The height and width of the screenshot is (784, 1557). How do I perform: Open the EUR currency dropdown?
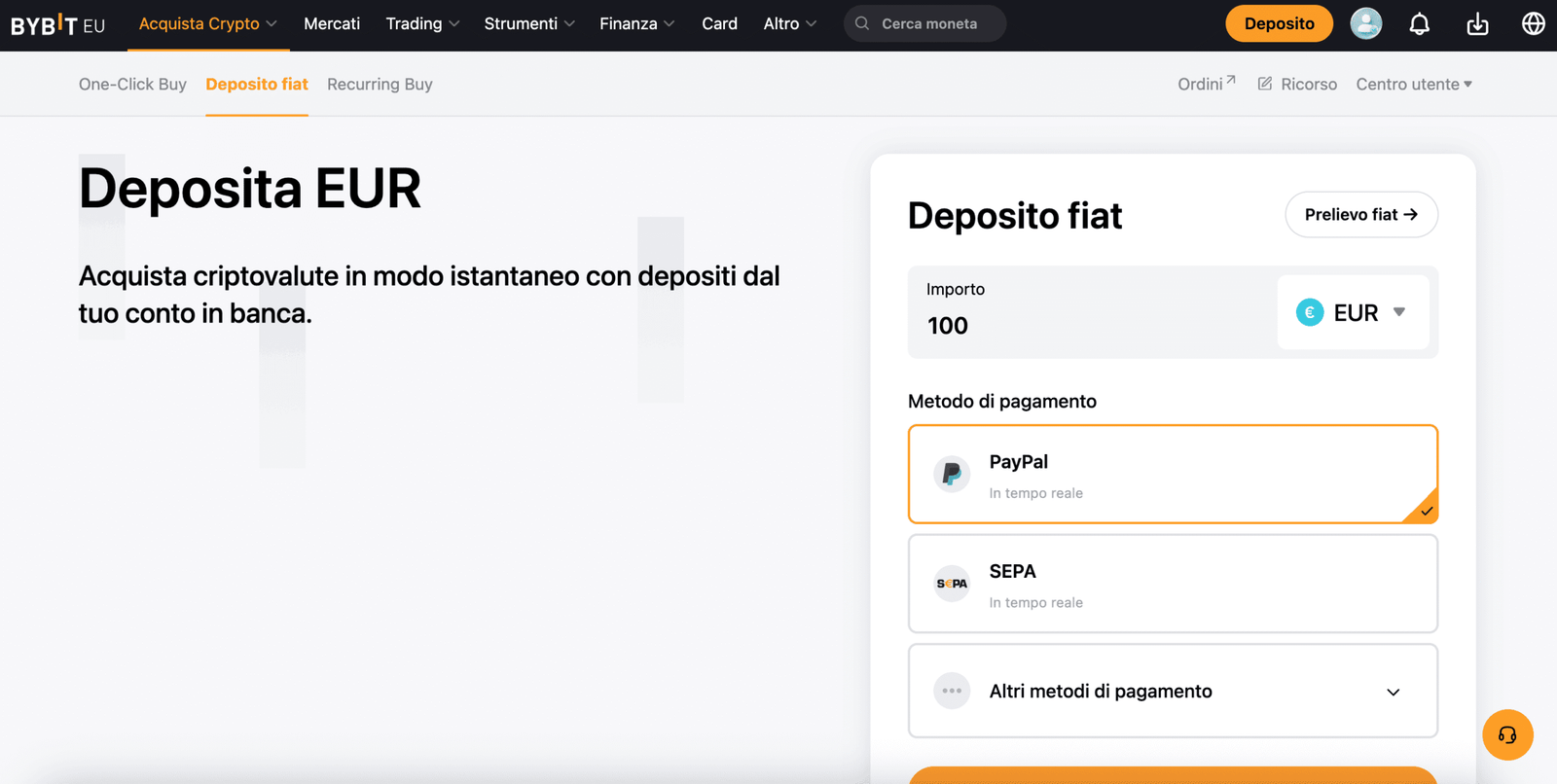click(x=1353, y=312)
